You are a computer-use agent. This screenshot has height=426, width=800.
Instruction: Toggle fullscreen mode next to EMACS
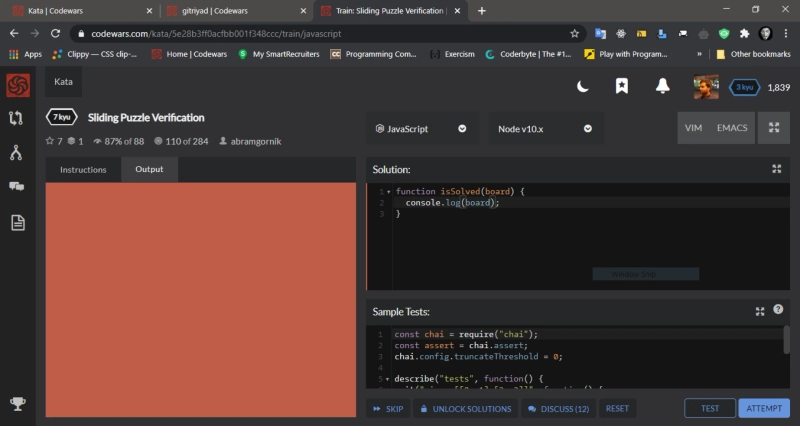pos(774,128)
